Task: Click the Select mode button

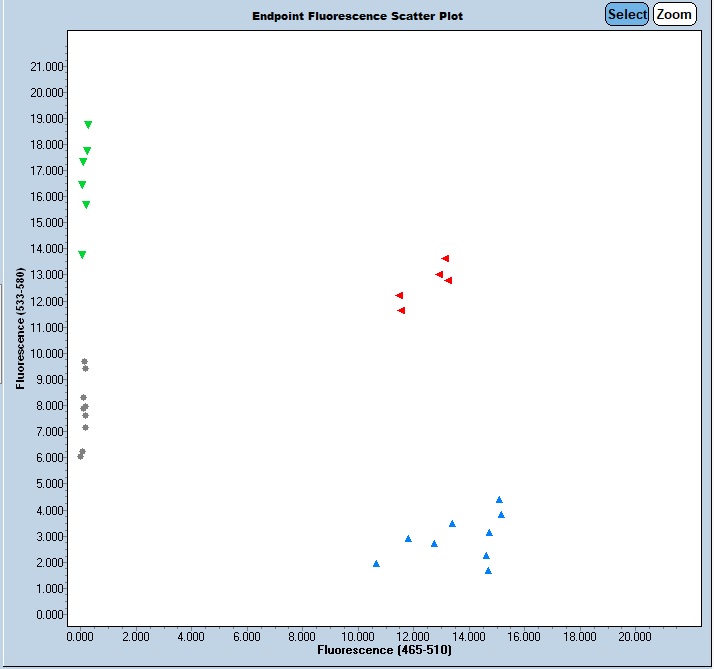Action: pos(627,14)
